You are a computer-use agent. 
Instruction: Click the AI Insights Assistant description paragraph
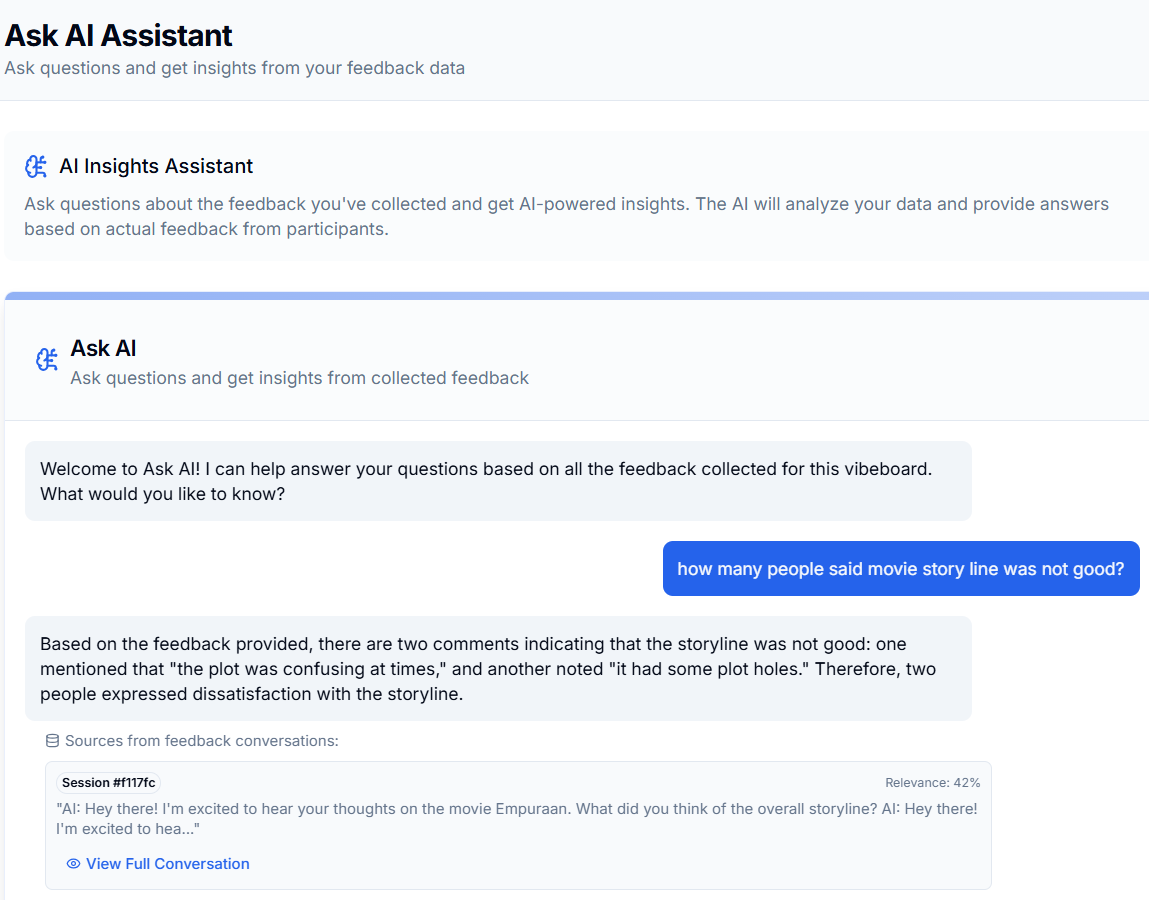click(x=566, y=216)
